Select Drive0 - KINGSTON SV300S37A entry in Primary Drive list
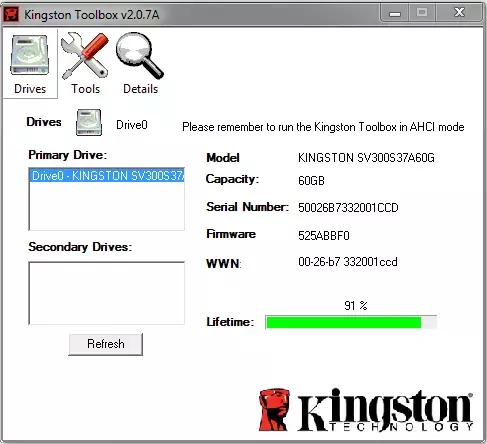The width and height of the screenshot is (487, 444). click(107, 176)
